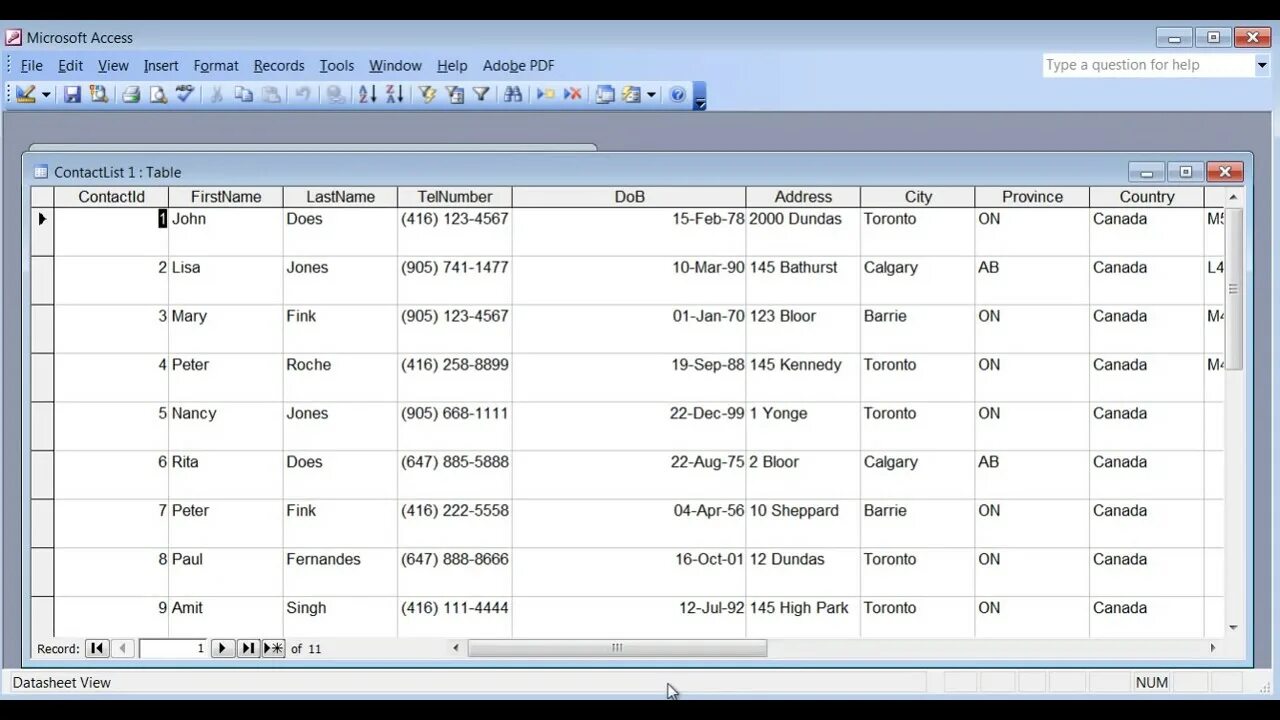Expand the help question box dropdown arrow
This screenshot has width=1280, height=720.
tap(1262, 65)
